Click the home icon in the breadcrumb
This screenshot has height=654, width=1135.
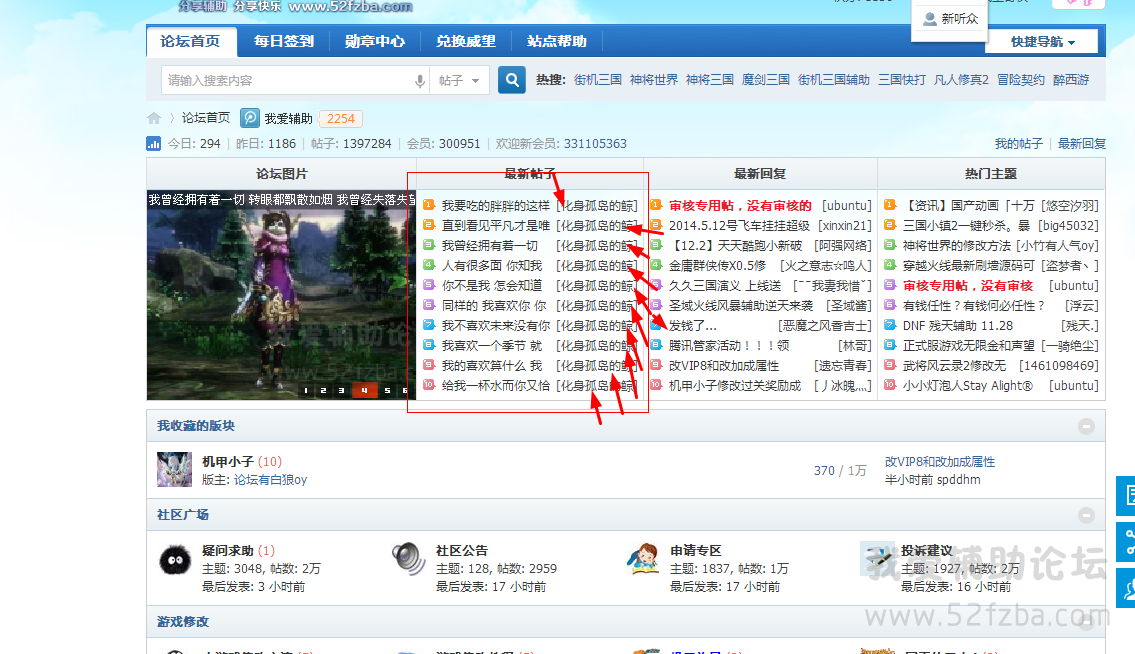(x=153, y=118)
